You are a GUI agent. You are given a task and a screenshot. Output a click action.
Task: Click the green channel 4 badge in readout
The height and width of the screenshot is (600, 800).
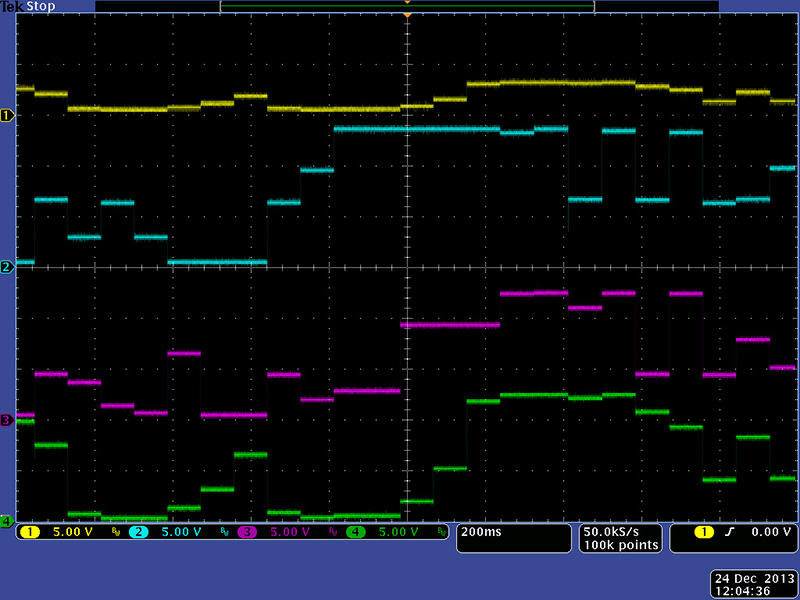[356, 533]
